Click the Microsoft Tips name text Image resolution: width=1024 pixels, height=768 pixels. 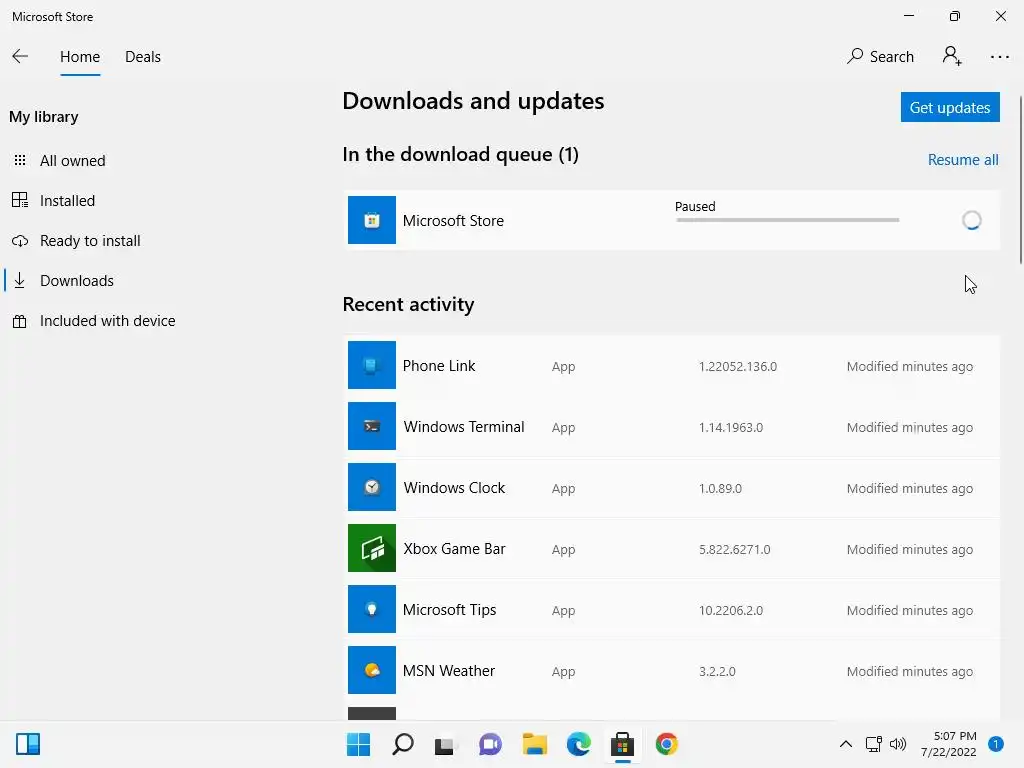[449, 610]
